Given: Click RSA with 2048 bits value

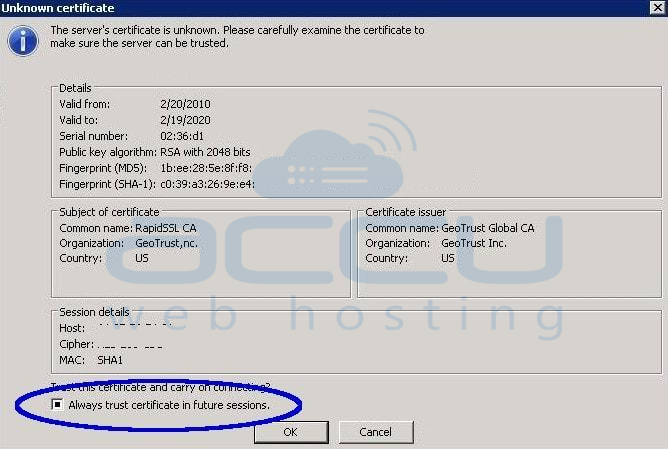Looking at the screenshot, I should point(205,152).
